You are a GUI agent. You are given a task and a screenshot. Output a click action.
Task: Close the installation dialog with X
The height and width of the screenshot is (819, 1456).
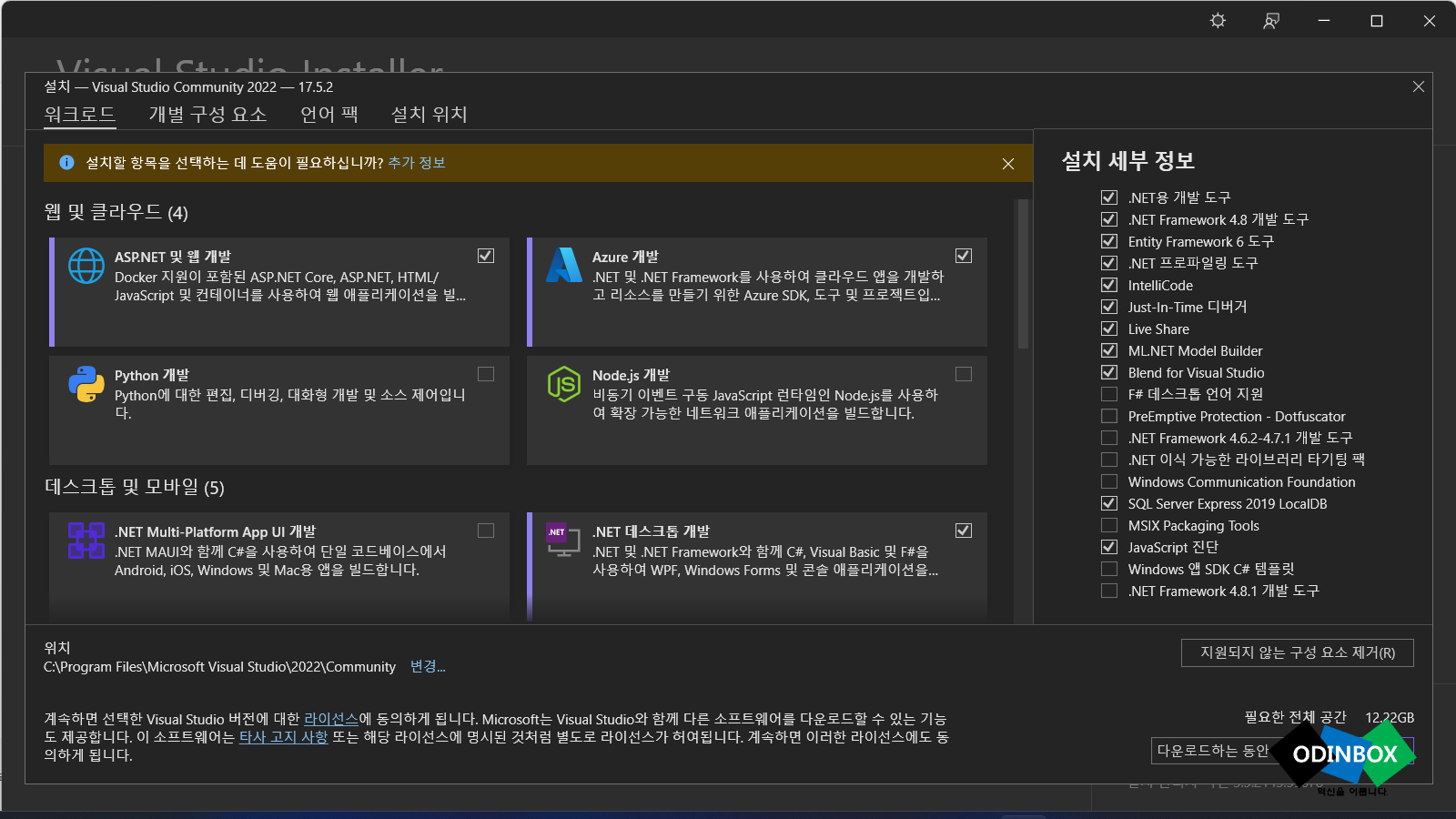click(1419, 86)
